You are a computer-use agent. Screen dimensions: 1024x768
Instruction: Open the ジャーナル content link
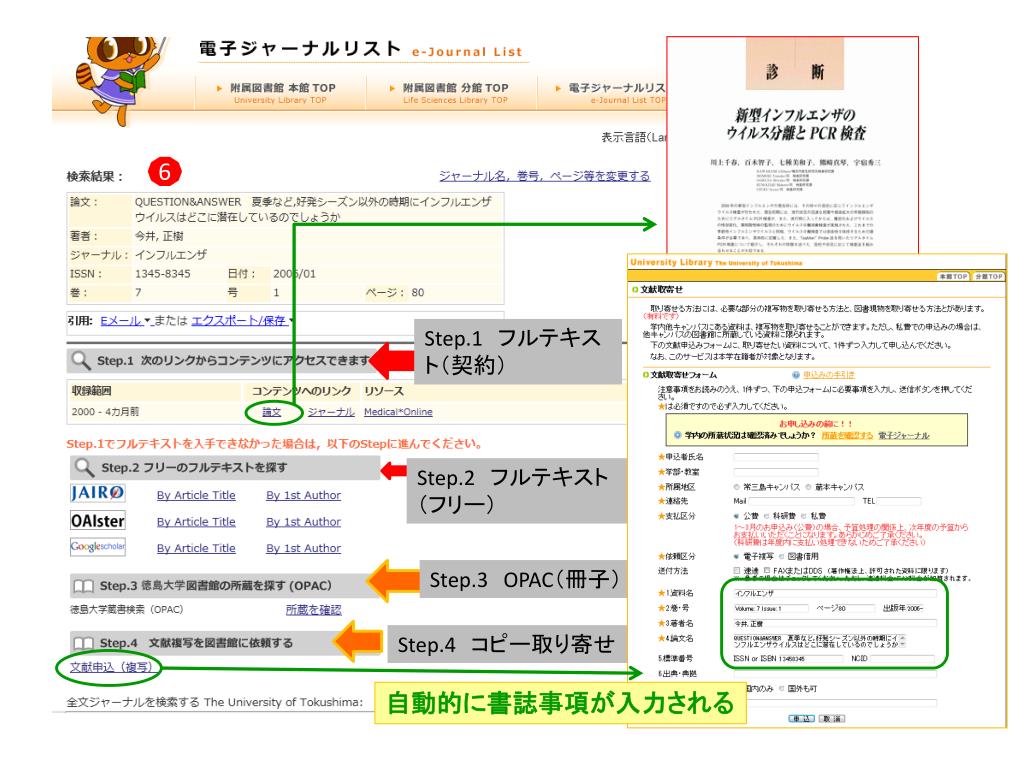point(331,412)
